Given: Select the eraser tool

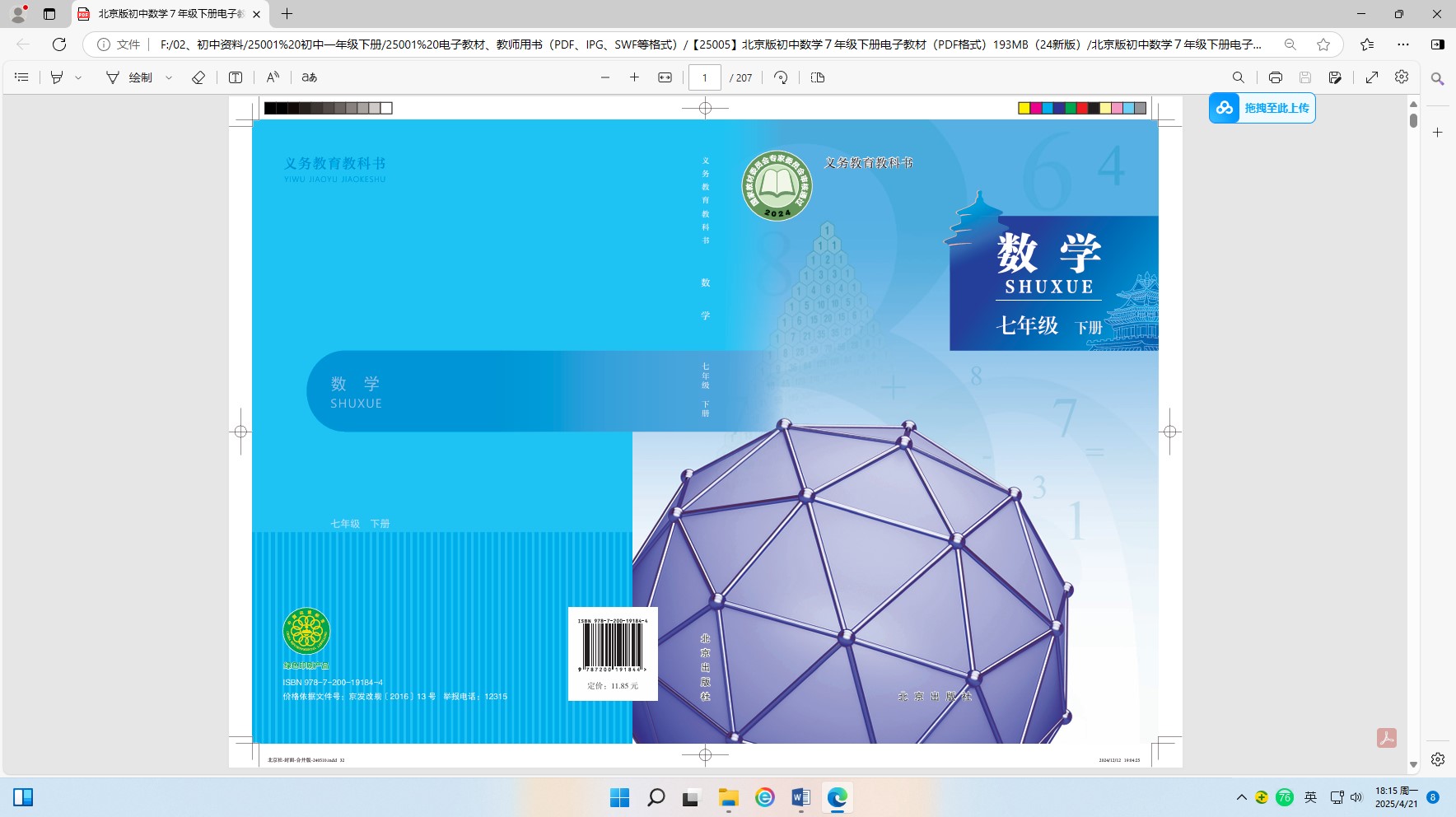Looking at the screenshot, I should (x=198, y=77).
